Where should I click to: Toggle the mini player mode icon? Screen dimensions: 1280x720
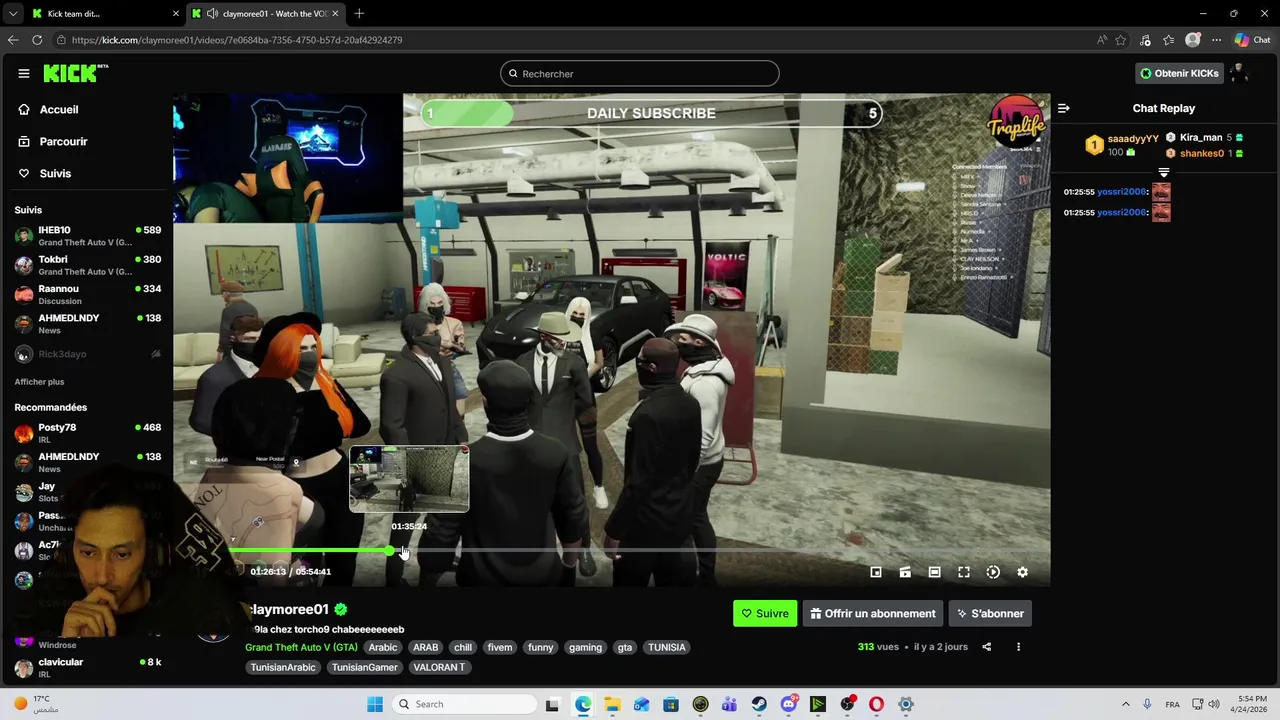[876, 572]
